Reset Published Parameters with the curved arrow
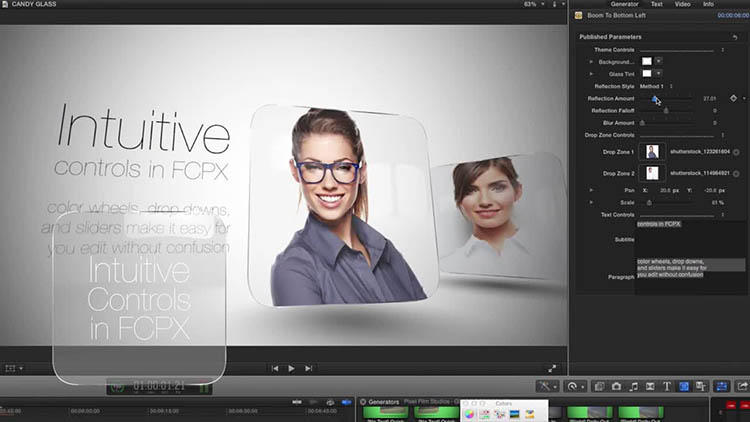750x422 pixels. [735, 37]
